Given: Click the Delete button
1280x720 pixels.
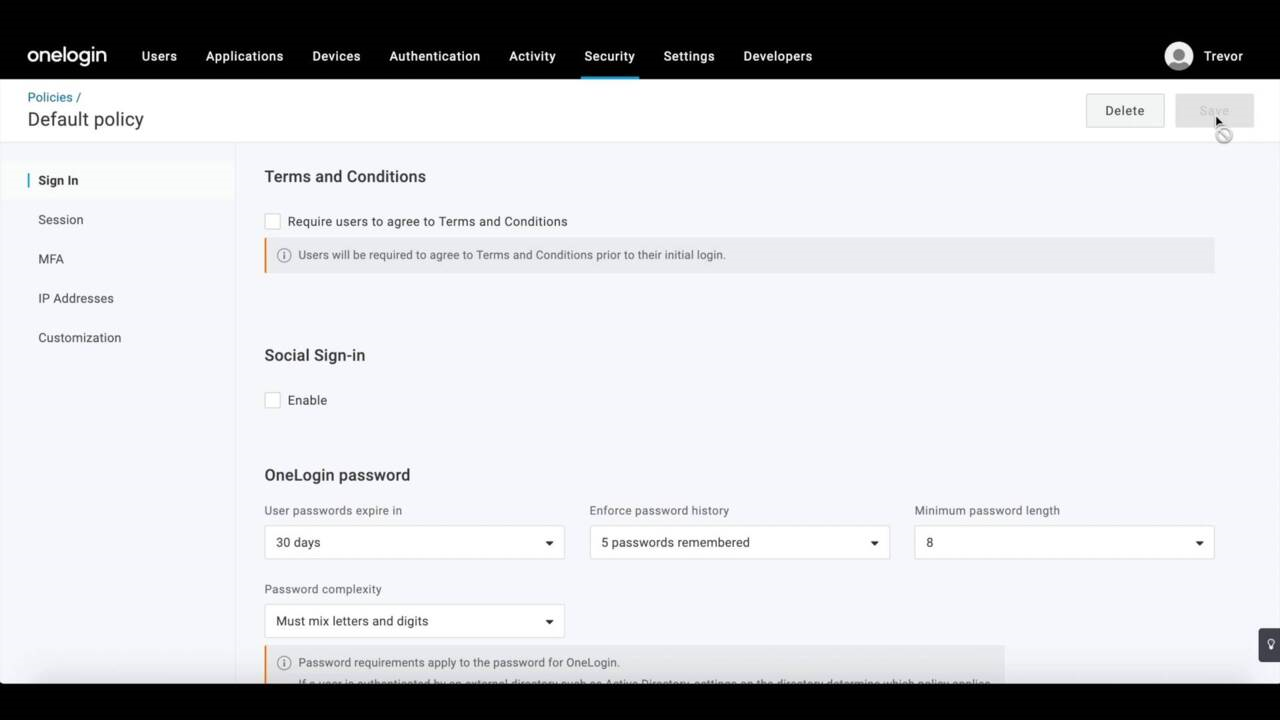Looking at the screenshot, I should (x=1124, y=111).
